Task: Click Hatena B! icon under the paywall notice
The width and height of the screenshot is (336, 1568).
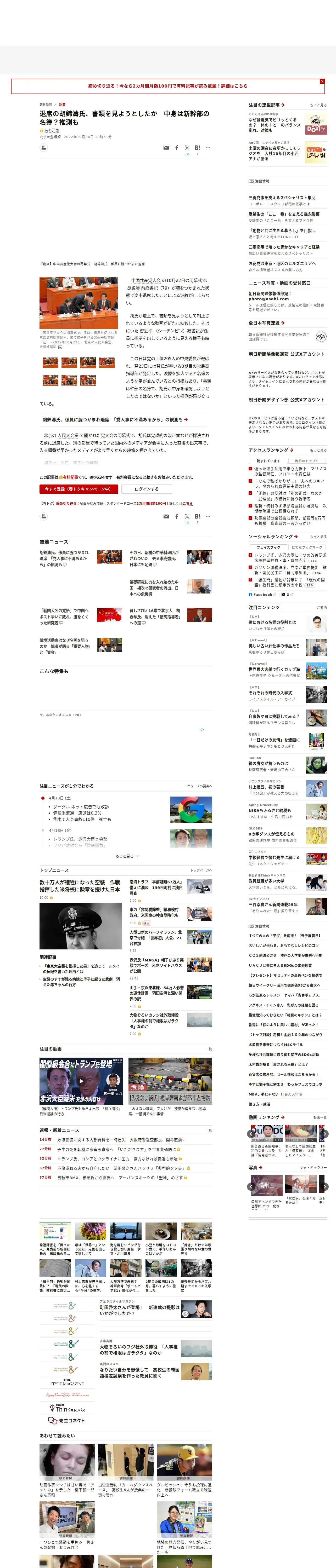Action: tap(198, 516)
